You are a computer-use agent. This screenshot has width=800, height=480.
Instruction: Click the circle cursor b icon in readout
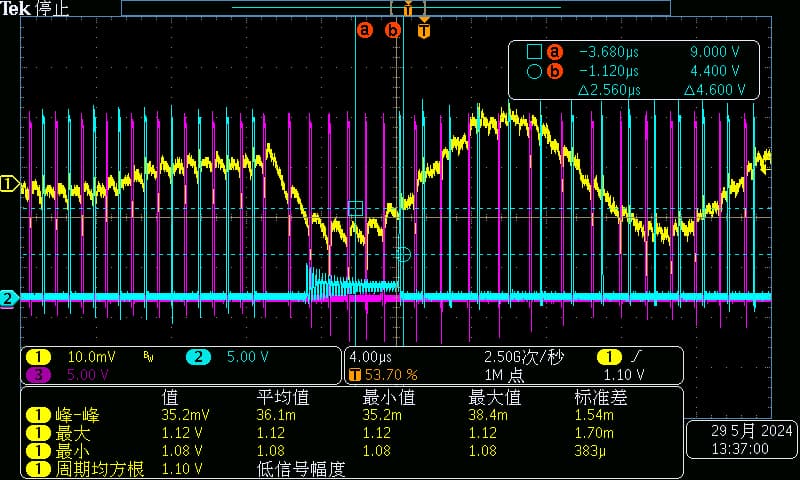coord(532,71)
